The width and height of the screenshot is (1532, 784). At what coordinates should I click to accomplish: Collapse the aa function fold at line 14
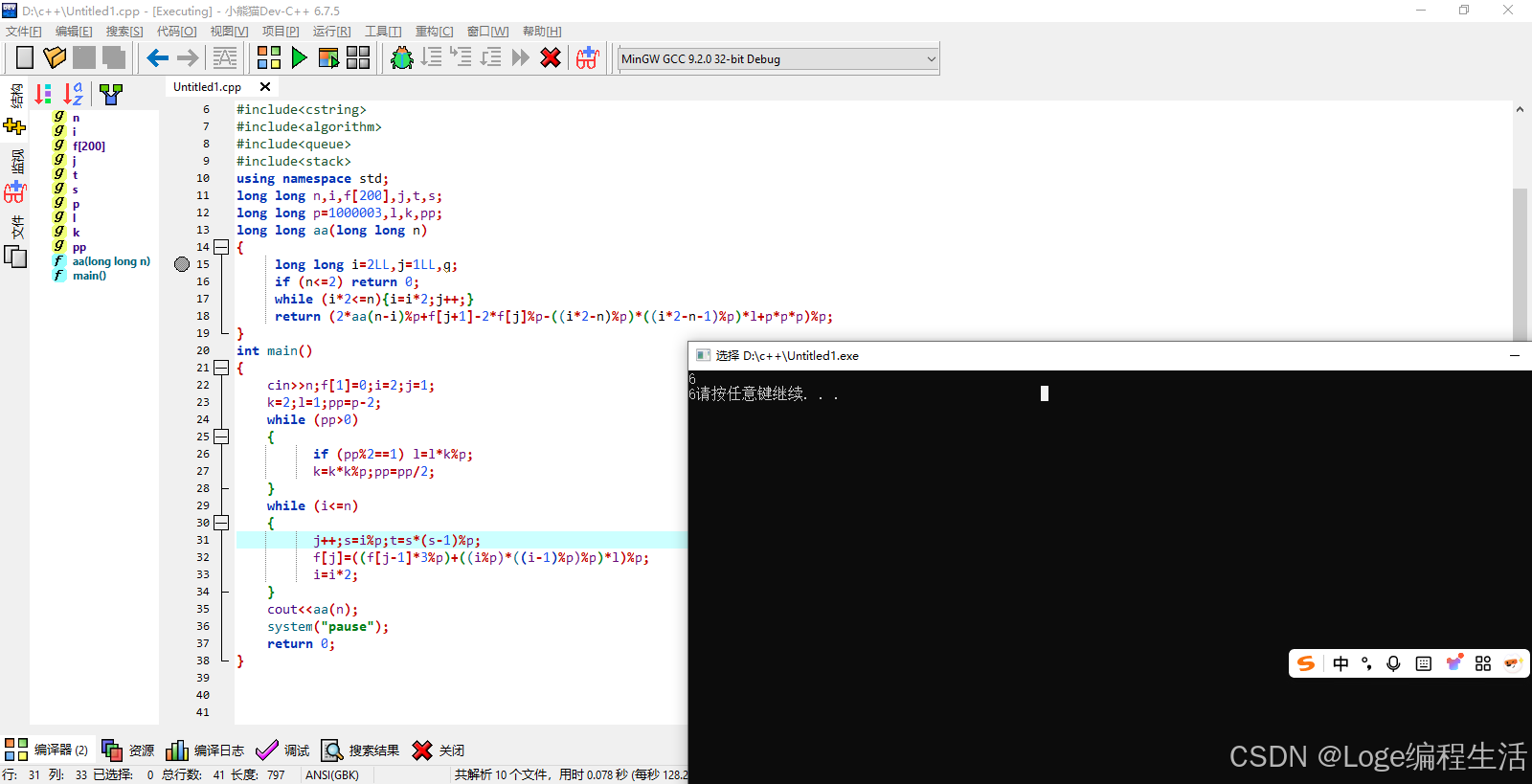pos(221,247)
